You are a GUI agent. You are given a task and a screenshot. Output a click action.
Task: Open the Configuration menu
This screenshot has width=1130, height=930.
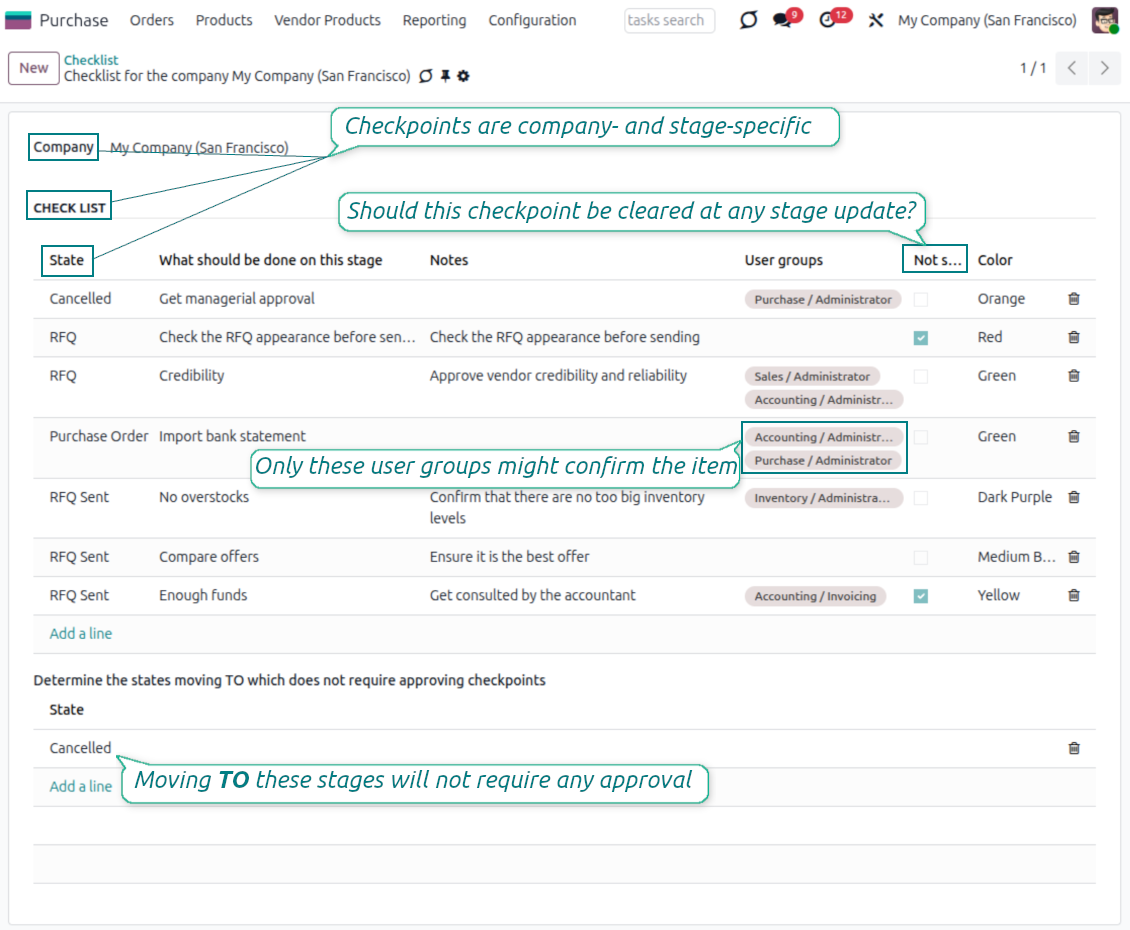pyautogui.click(x=532, y=20)
